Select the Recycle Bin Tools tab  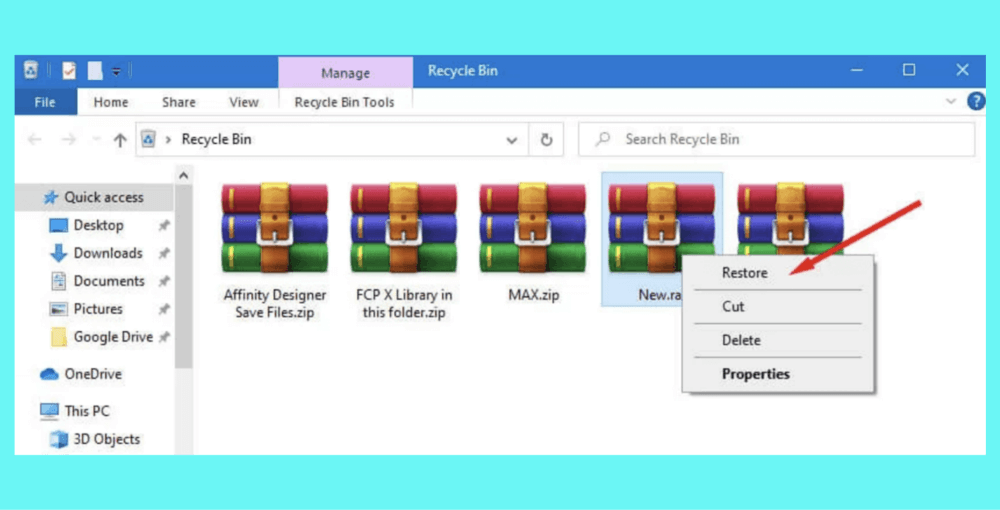[x=344, y=102]
